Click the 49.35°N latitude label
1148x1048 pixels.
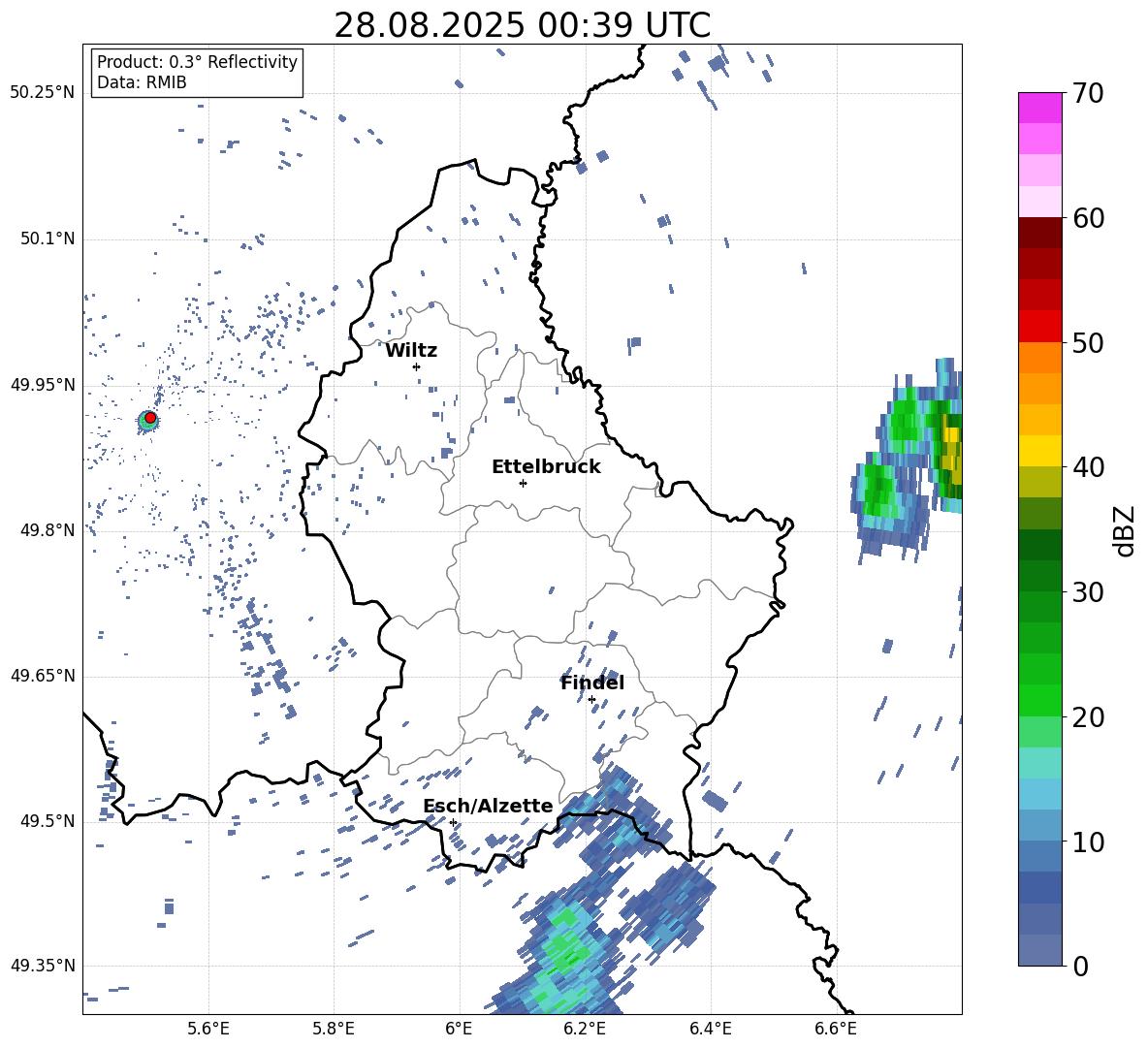(43, 966)
